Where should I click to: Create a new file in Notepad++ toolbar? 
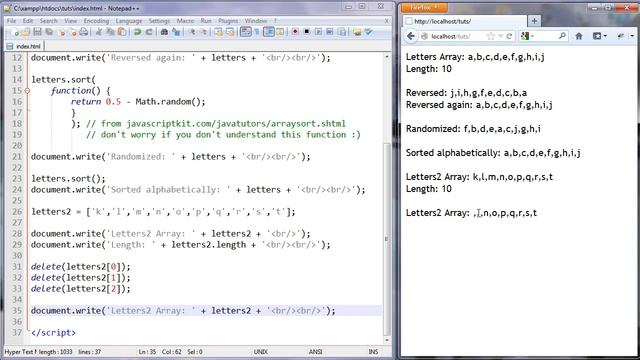16,32
